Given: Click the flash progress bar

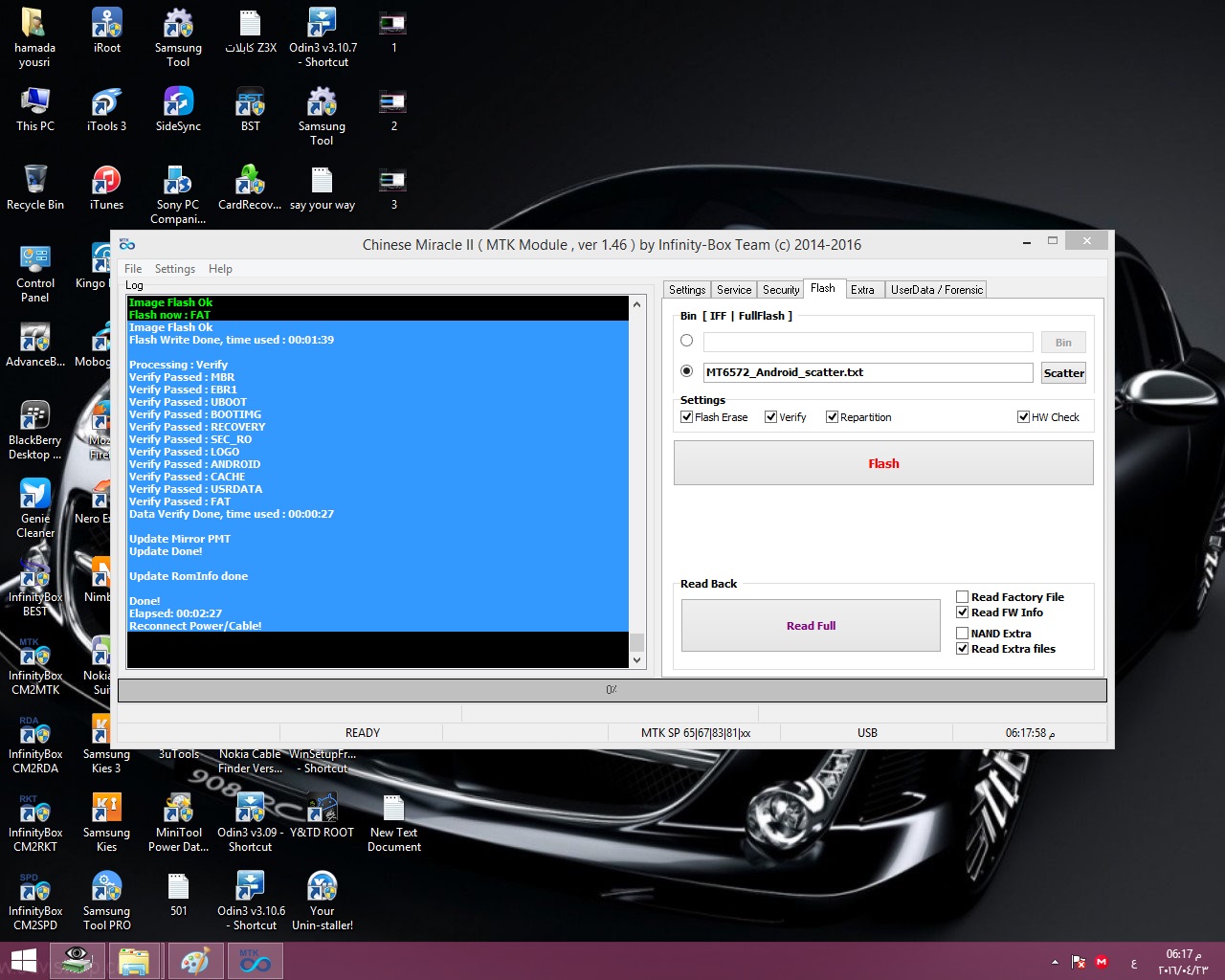Looking at the screenshot, I should (612, 690).
